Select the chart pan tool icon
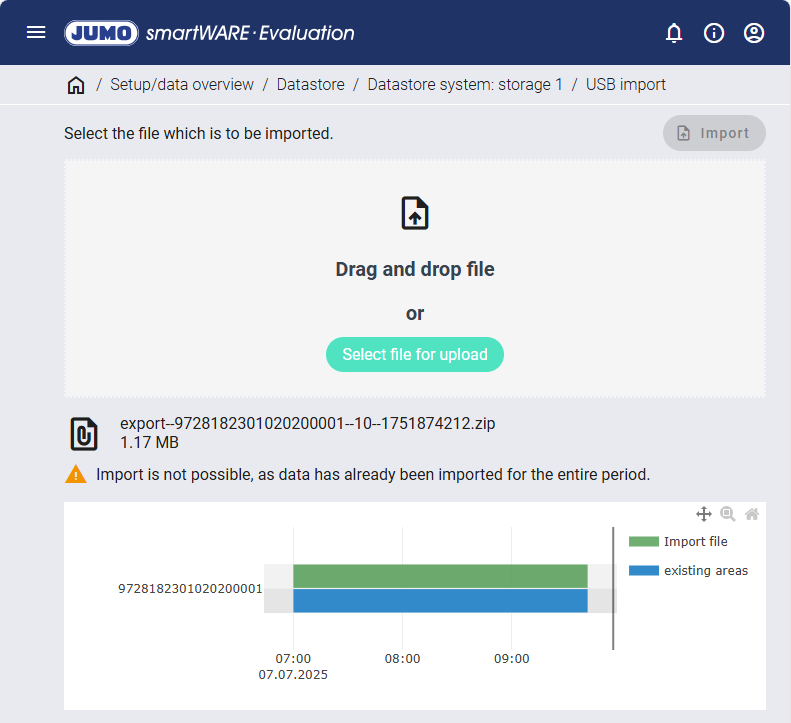791x723 pixels. tap(703, 514)
